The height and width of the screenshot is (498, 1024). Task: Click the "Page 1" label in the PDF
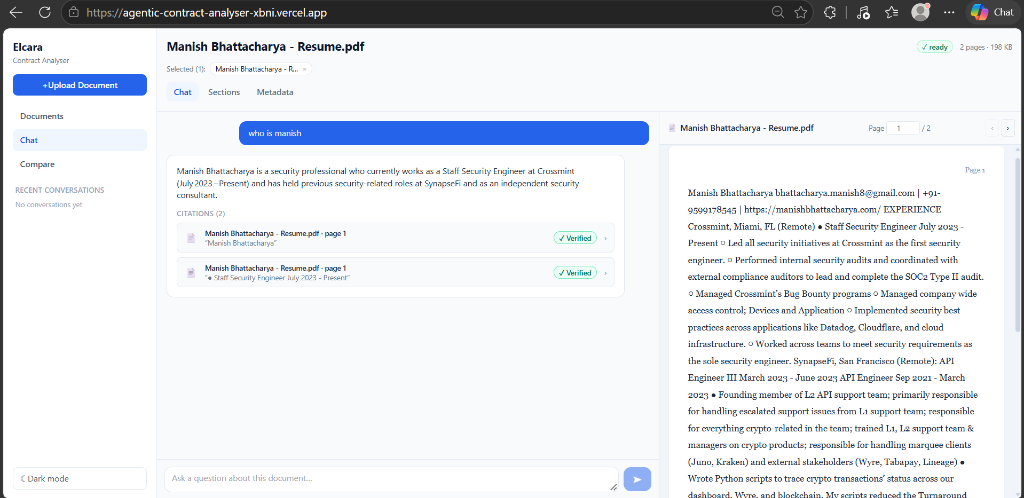point(974,170)
